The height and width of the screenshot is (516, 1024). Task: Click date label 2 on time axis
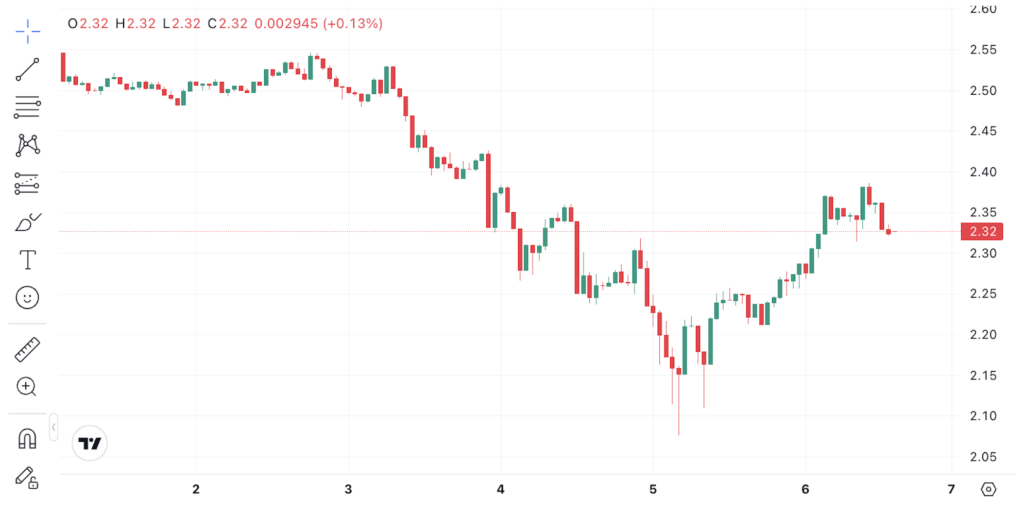pos(196,489)
